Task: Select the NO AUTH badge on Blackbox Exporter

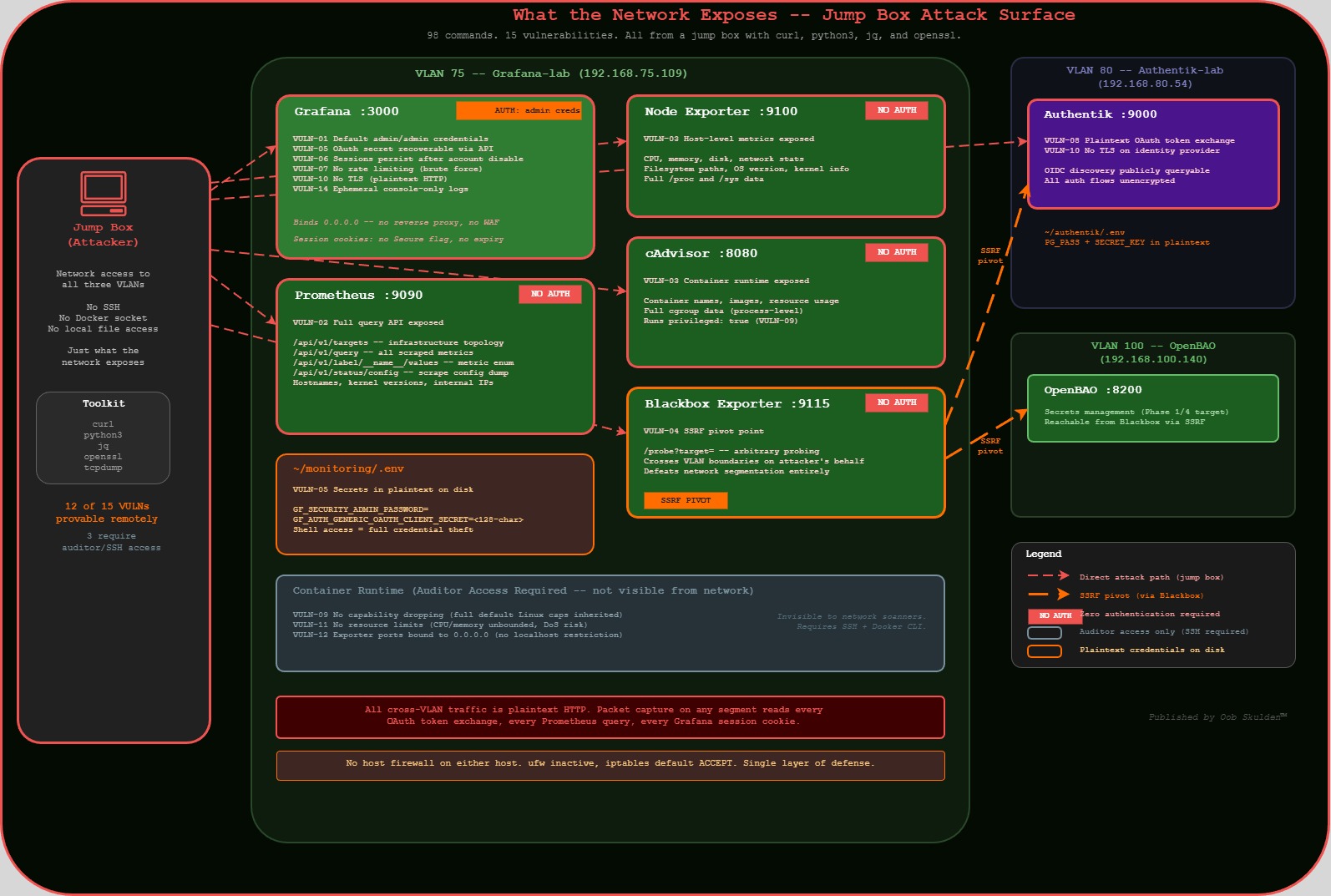Action: [896, 402]
